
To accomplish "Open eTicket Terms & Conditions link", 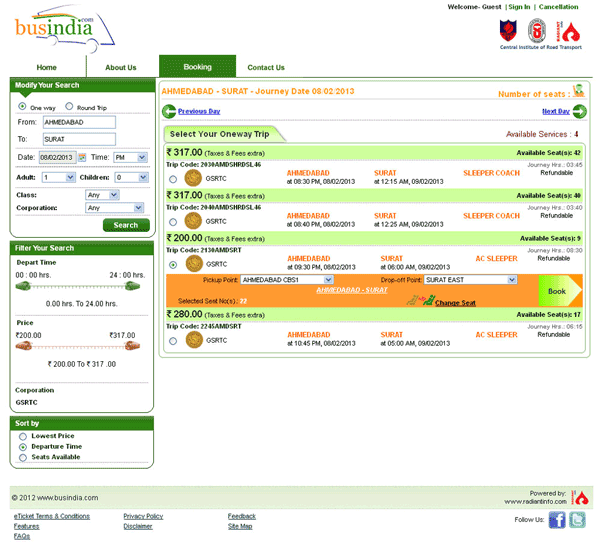I will [52, 516].
